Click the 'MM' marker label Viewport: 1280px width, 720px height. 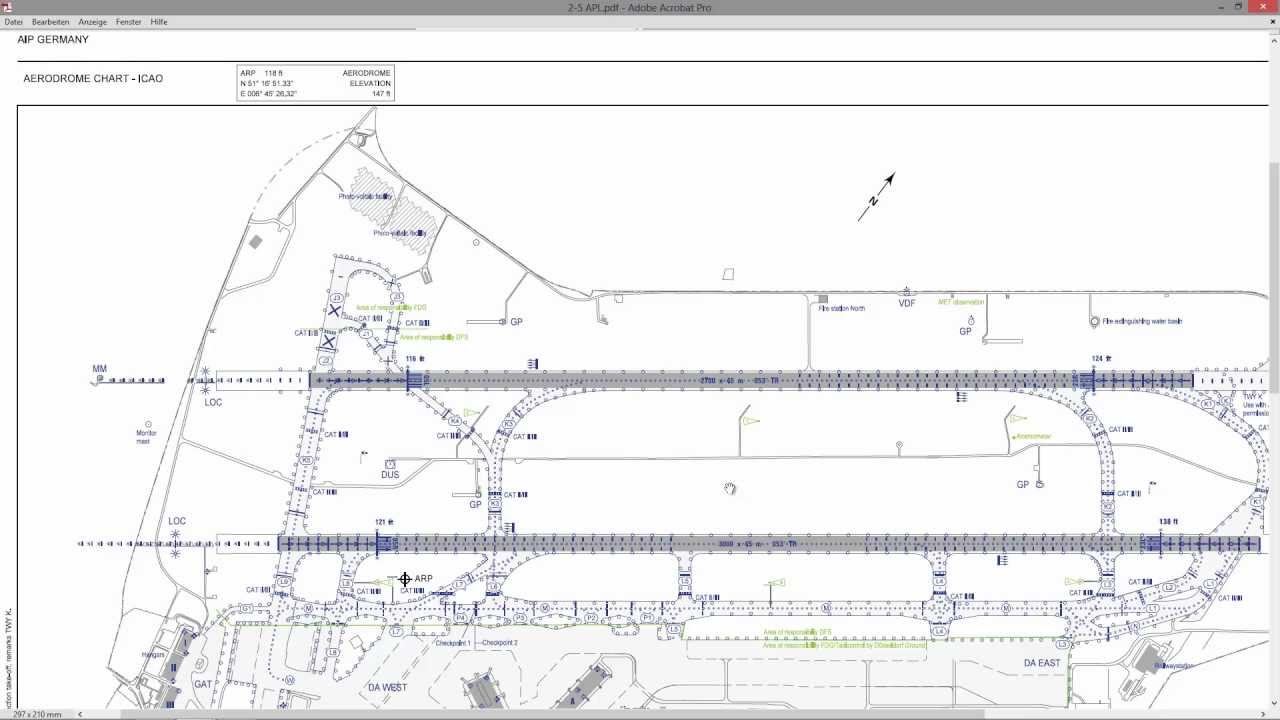[x=99, y=369]
